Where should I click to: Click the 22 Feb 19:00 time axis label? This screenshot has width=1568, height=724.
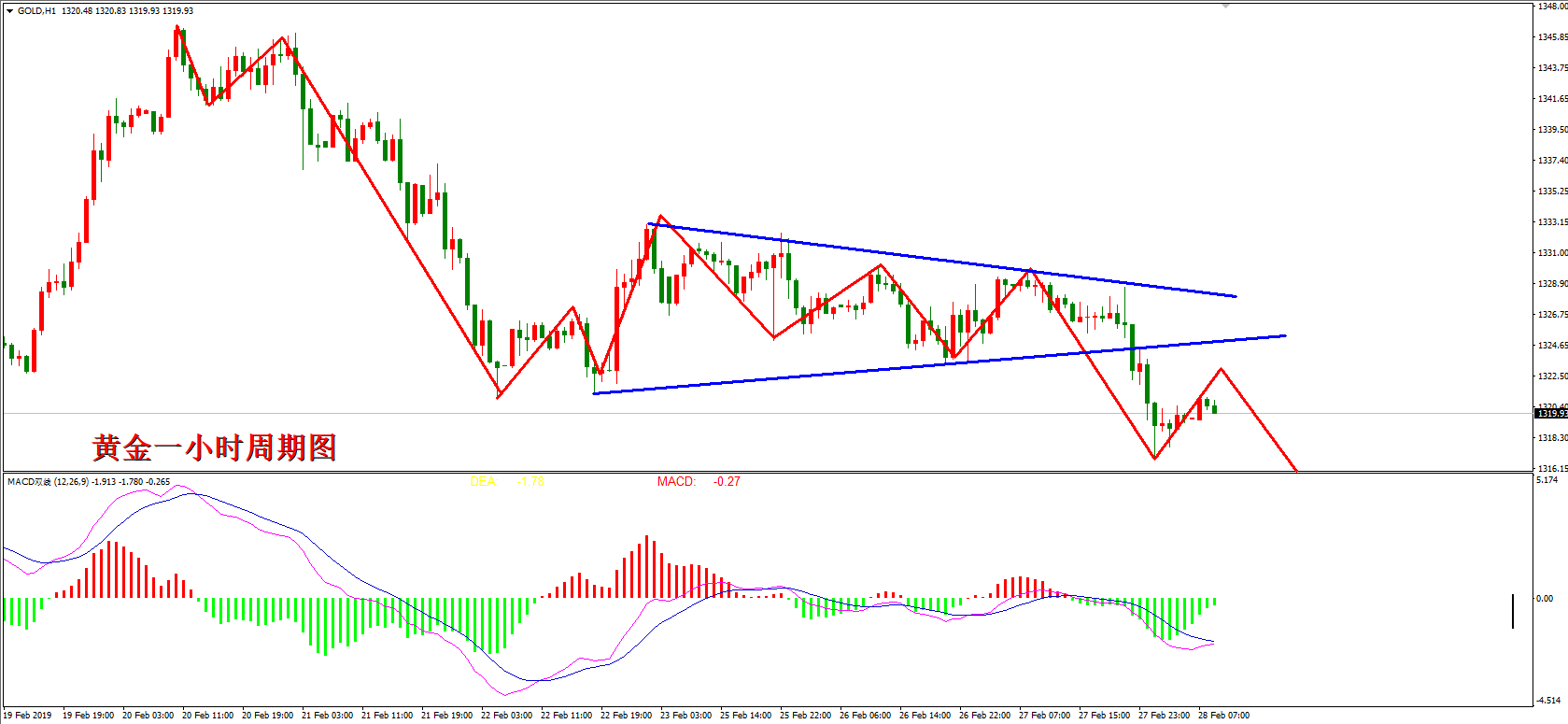click(626, 716)
